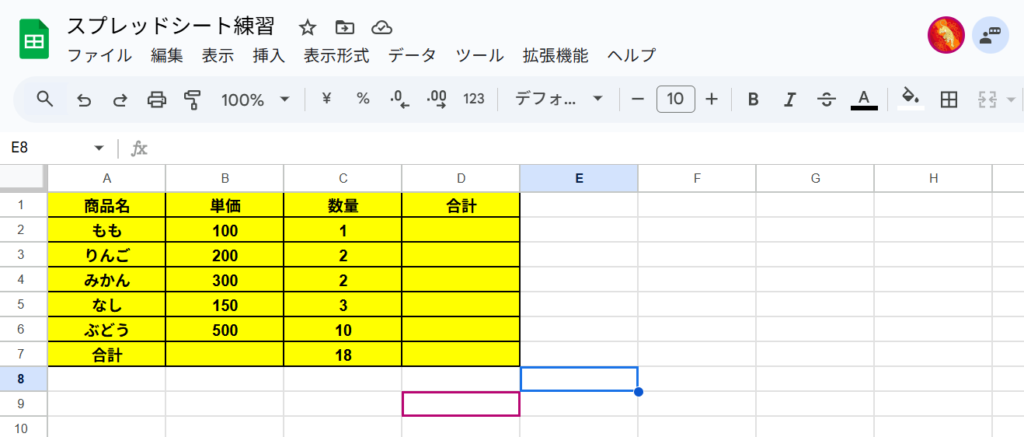Click the 123 number format button
The width and height of the screenshot is (1024, 437).
click(473, 99)
